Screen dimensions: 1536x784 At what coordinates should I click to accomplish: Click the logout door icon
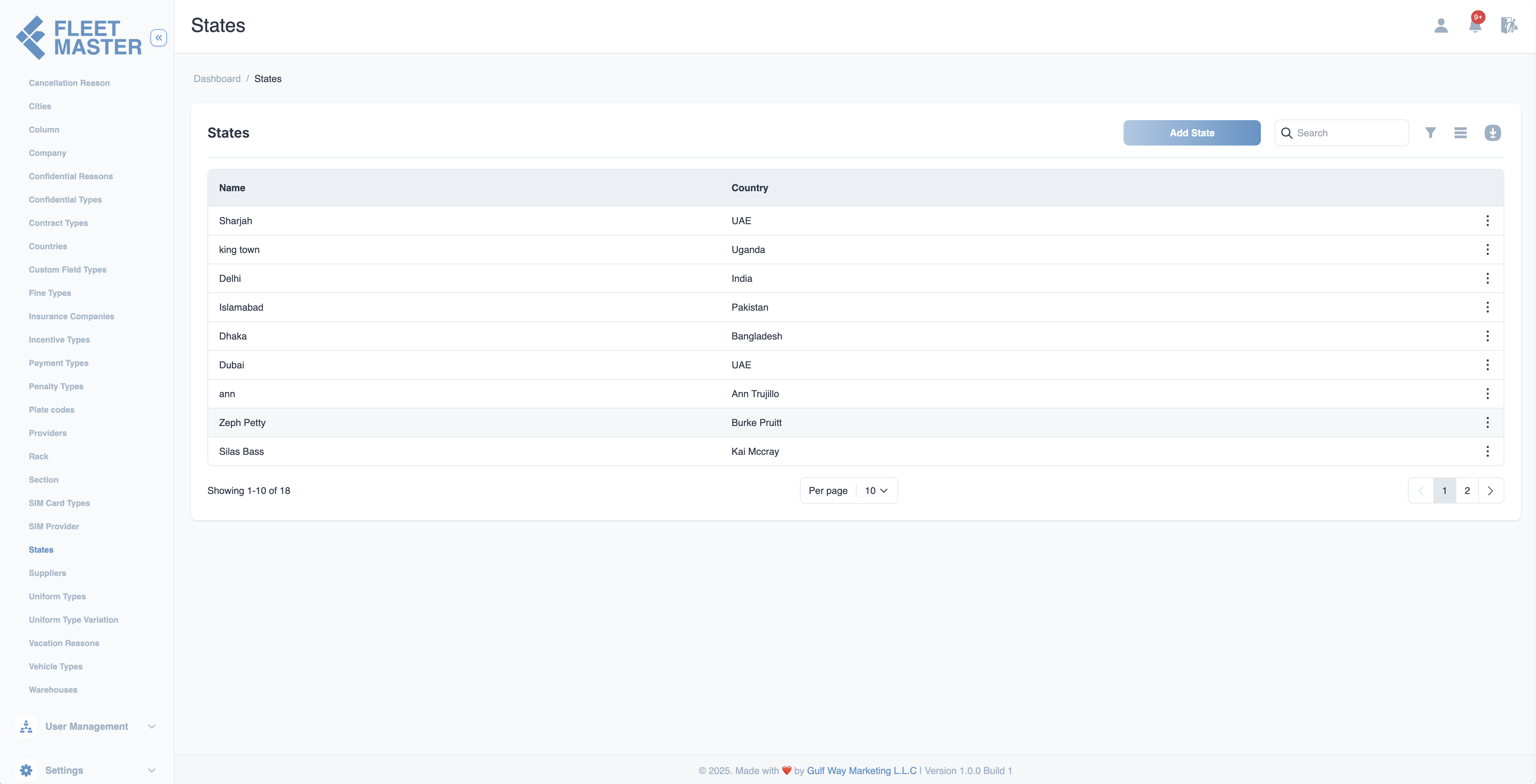pos(1509,26)
